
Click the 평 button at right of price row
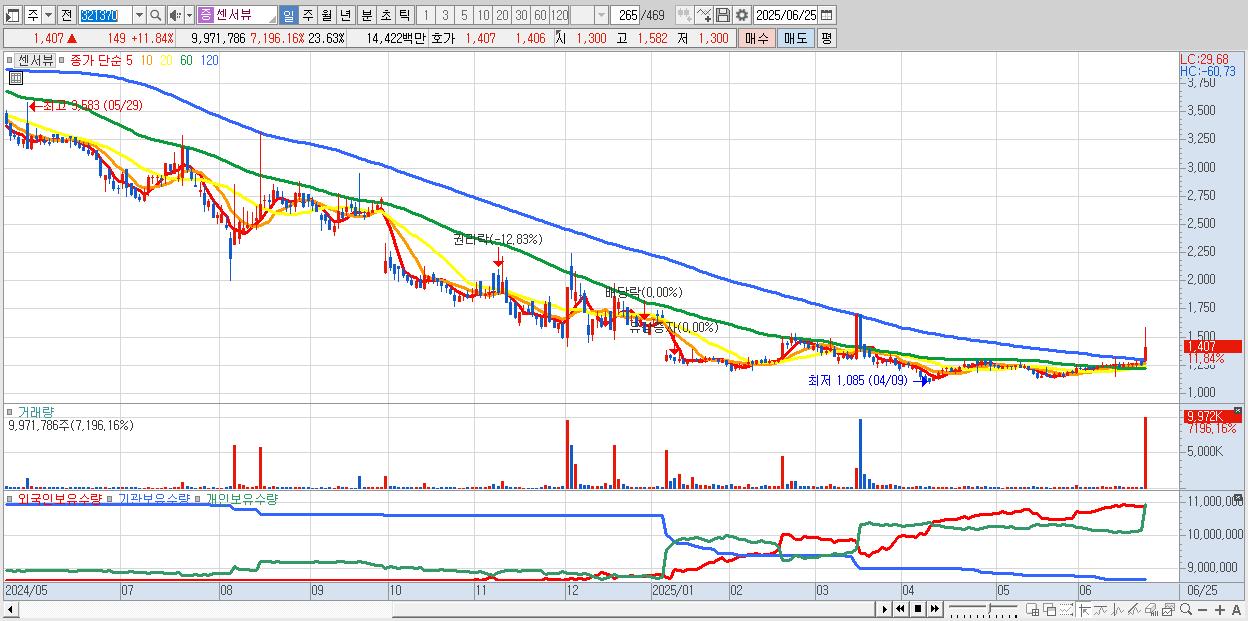826,38
